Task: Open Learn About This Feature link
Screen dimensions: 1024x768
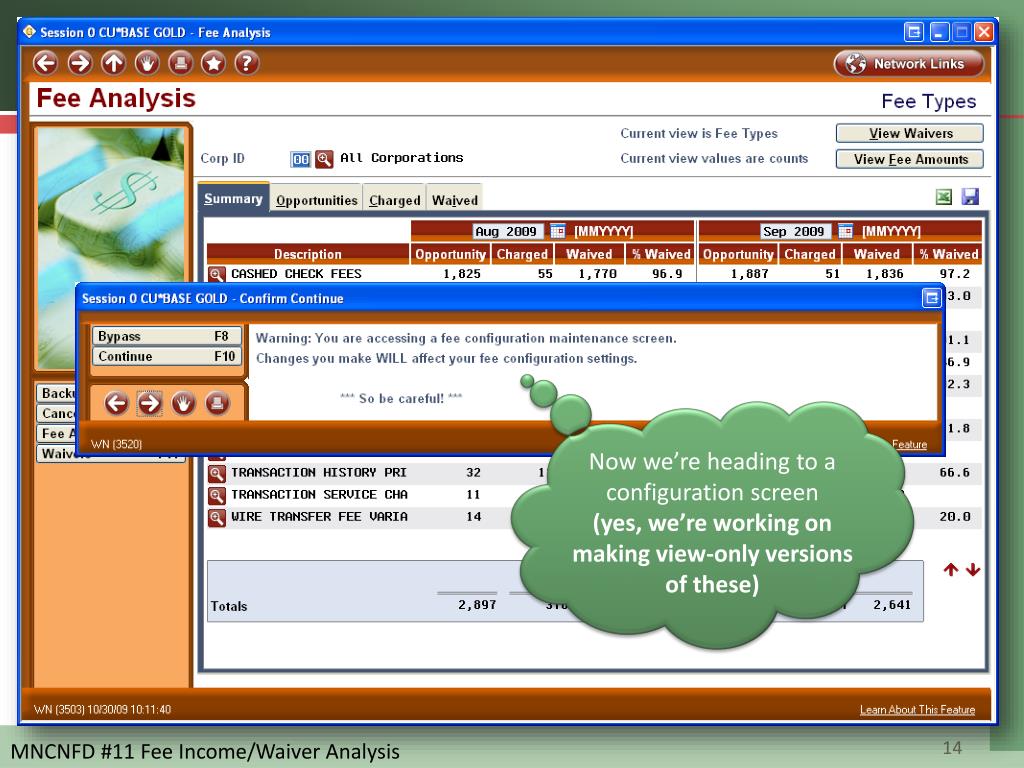Action: [x=917, y=710]
